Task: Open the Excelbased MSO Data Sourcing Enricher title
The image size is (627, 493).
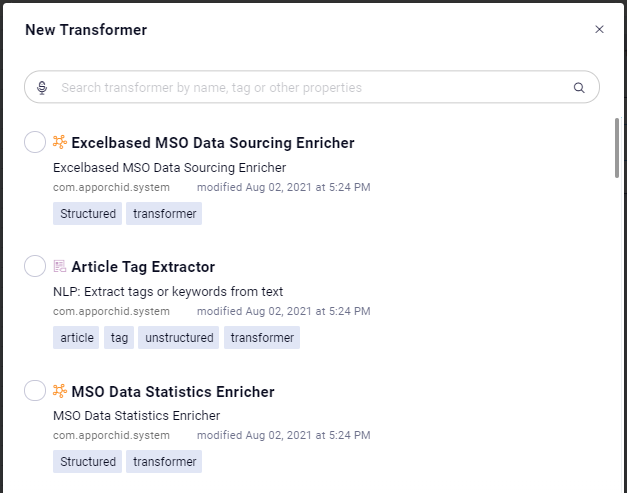Action: pyautogui.click(x=213, y=143)
